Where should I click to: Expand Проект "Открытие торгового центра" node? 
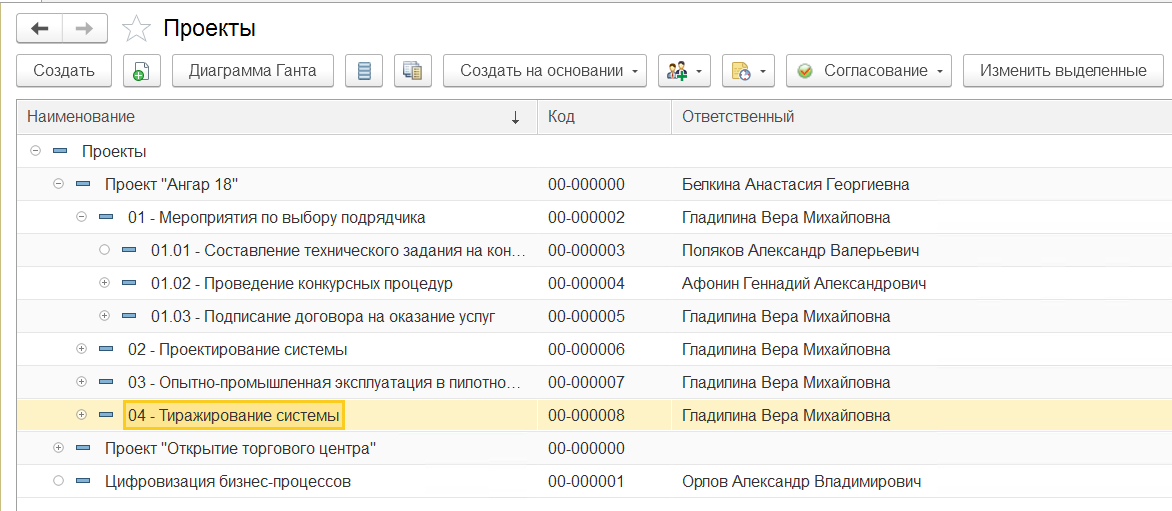coord(58,448)
